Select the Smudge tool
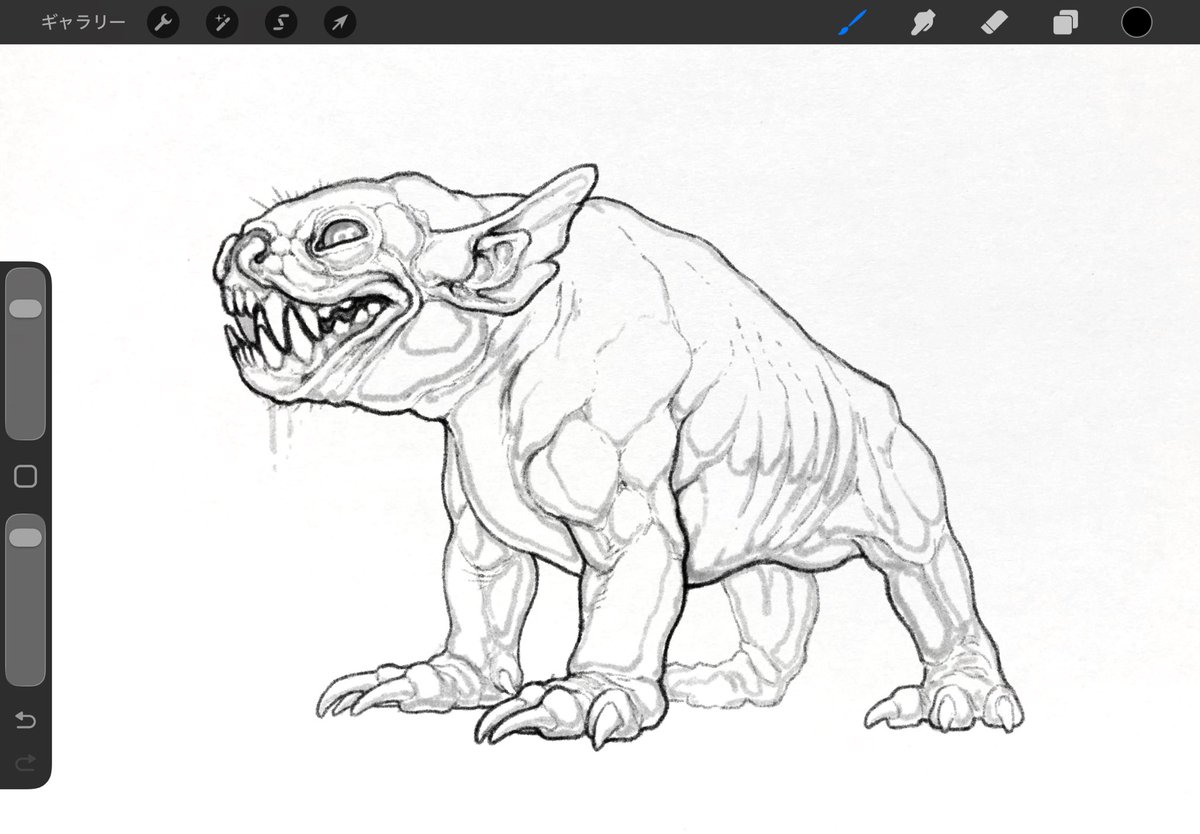 923,22
